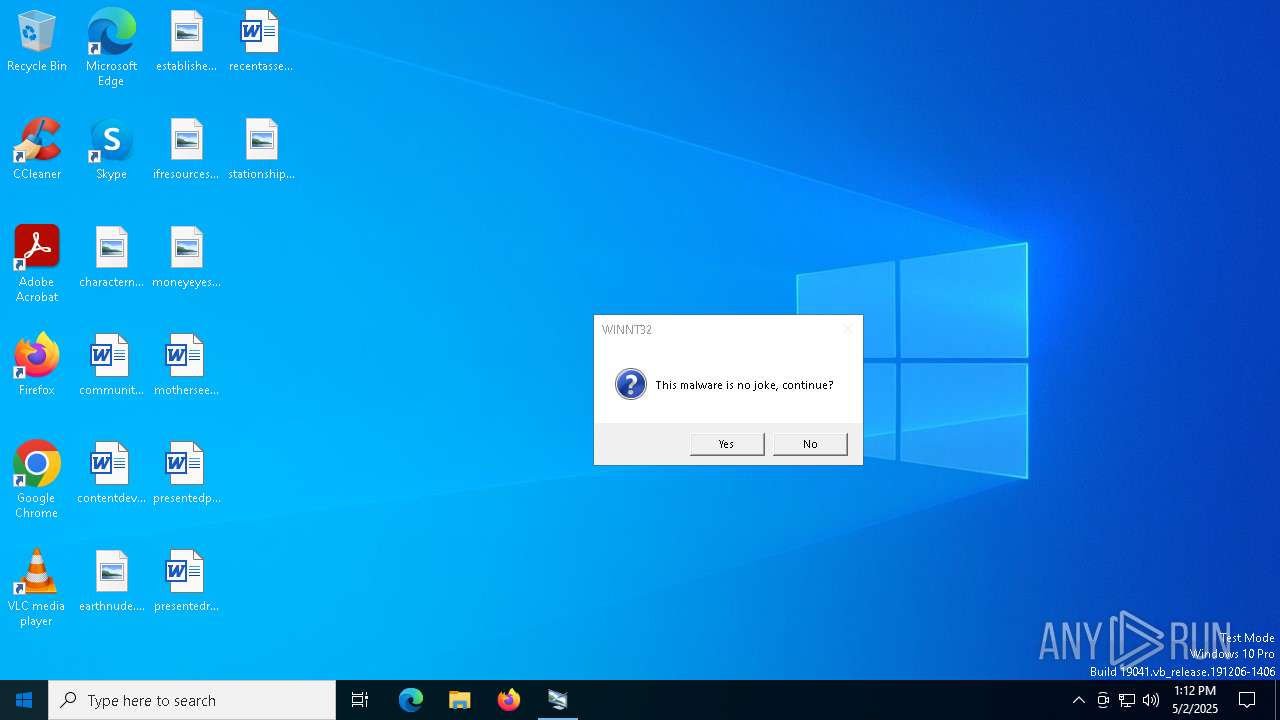Select the 'earthnude...' image file icon
The image size is (1280, 720).
111,582
